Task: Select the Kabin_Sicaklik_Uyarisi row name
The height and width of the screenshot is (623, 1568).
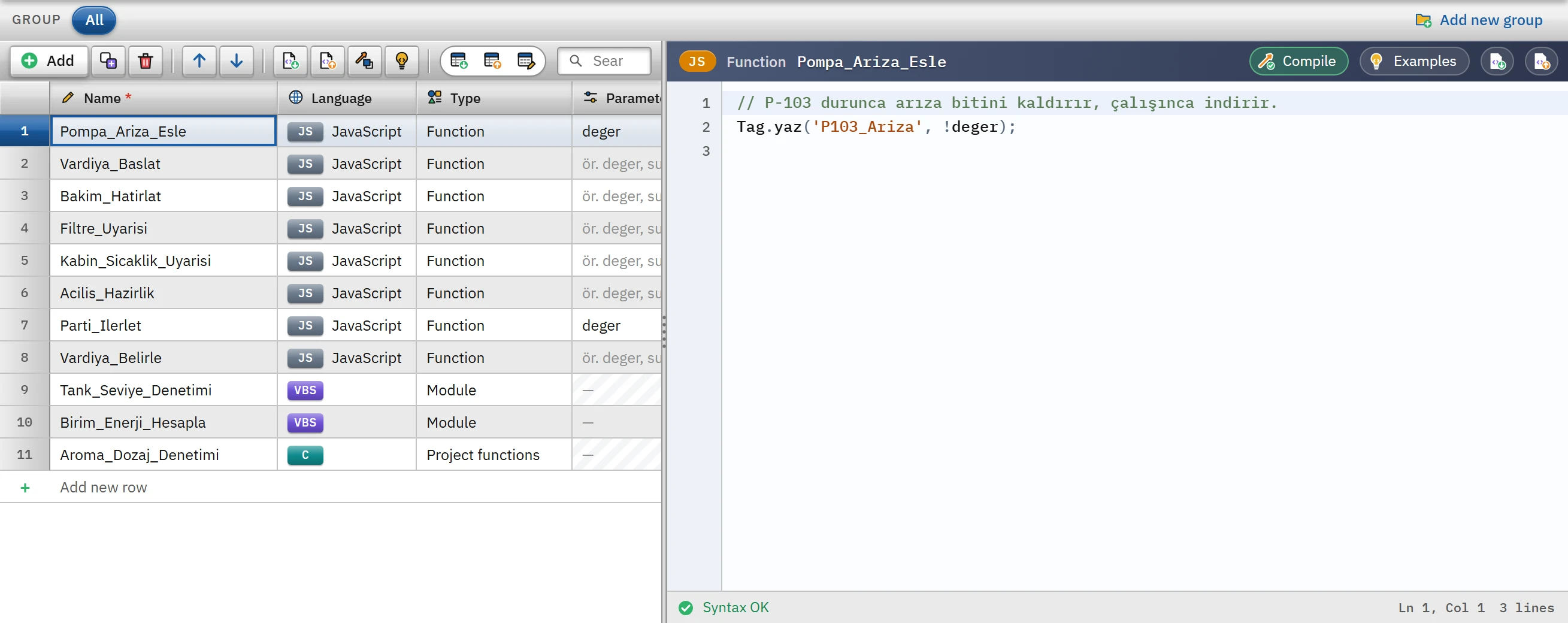Action: (163, 261)
